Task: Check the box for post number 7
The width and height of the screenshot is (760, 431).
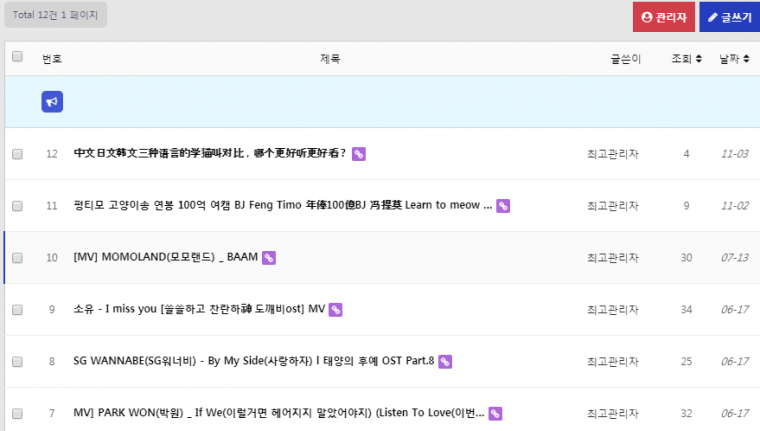Action: coord(17,414)
